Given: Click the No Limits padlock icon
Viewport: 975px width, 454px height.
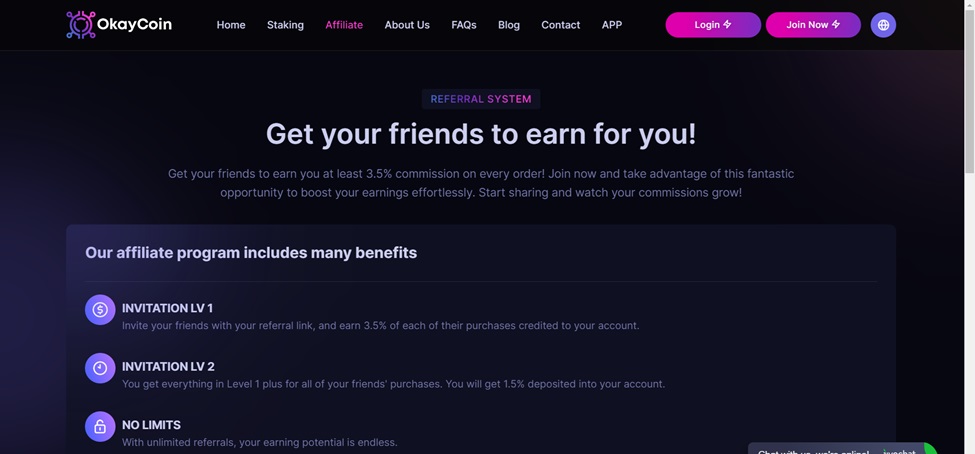Looking at the screenshot, I should point(100,427).
